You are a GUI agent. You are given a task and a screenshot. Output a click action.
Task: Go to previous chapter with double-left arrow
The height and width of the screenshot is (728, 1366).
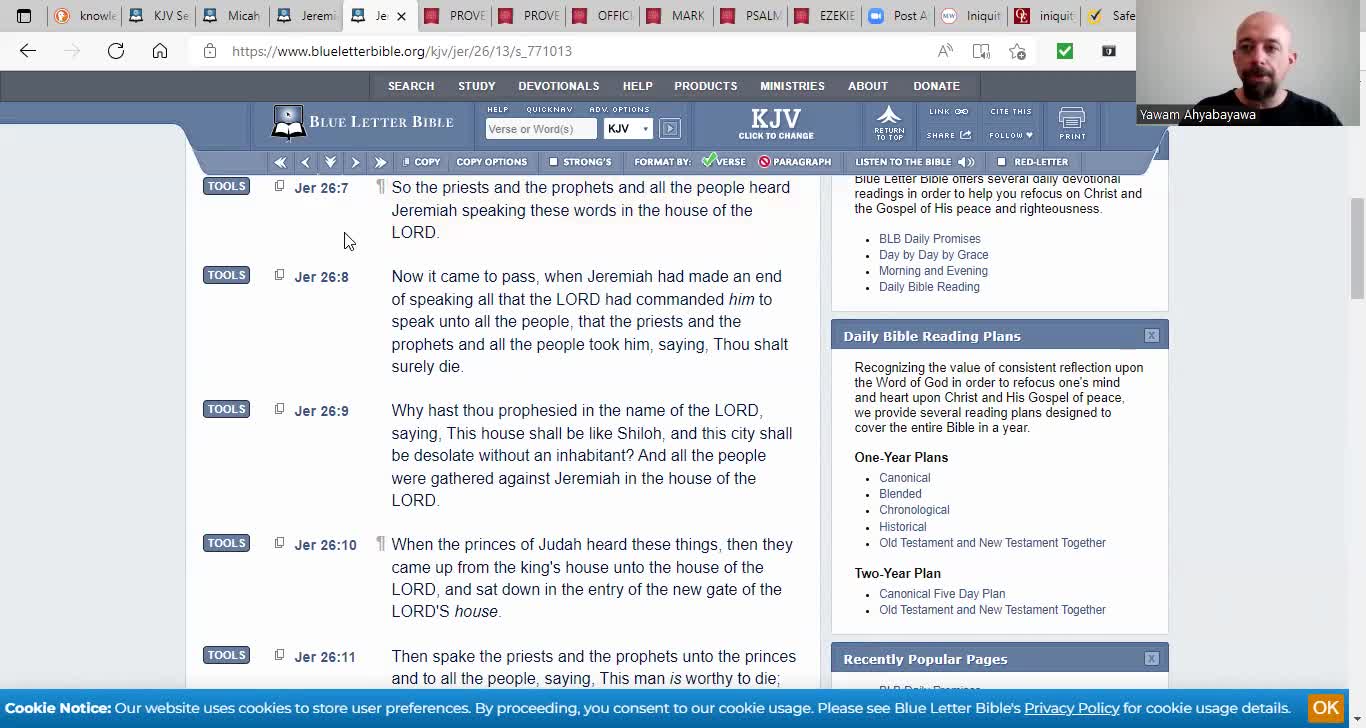(280, 162)
